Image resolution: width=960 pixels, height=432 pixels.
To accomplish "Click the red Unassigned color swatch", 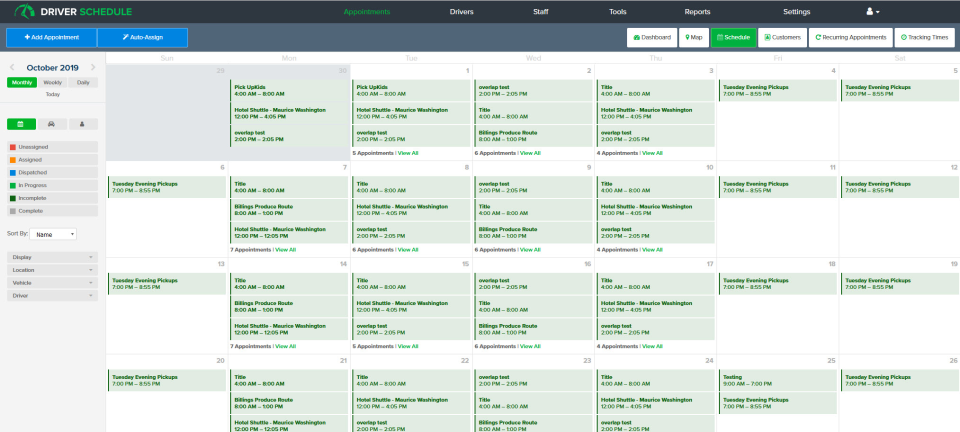I will (x=13, y=147).
